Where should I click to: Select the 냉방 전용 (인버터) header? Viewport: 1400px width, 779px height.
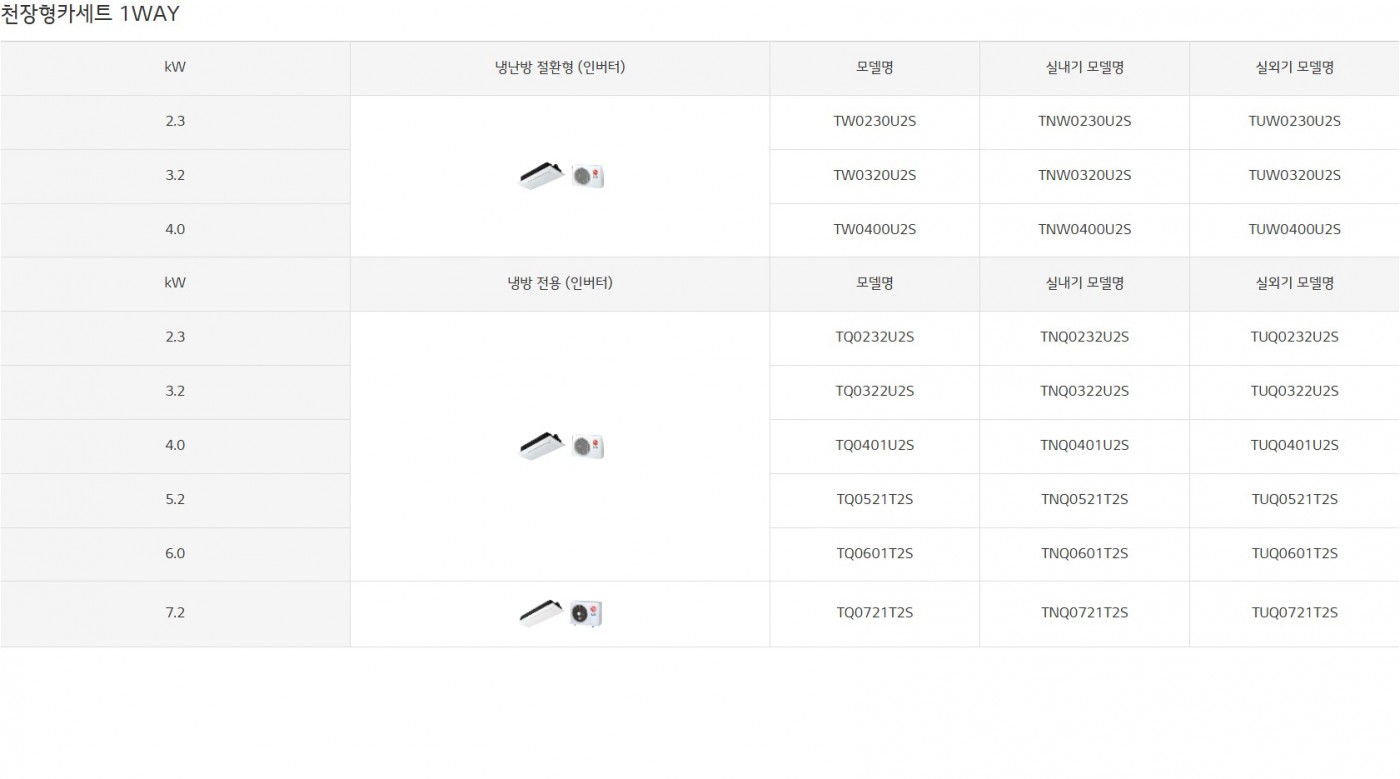(560, 283)
